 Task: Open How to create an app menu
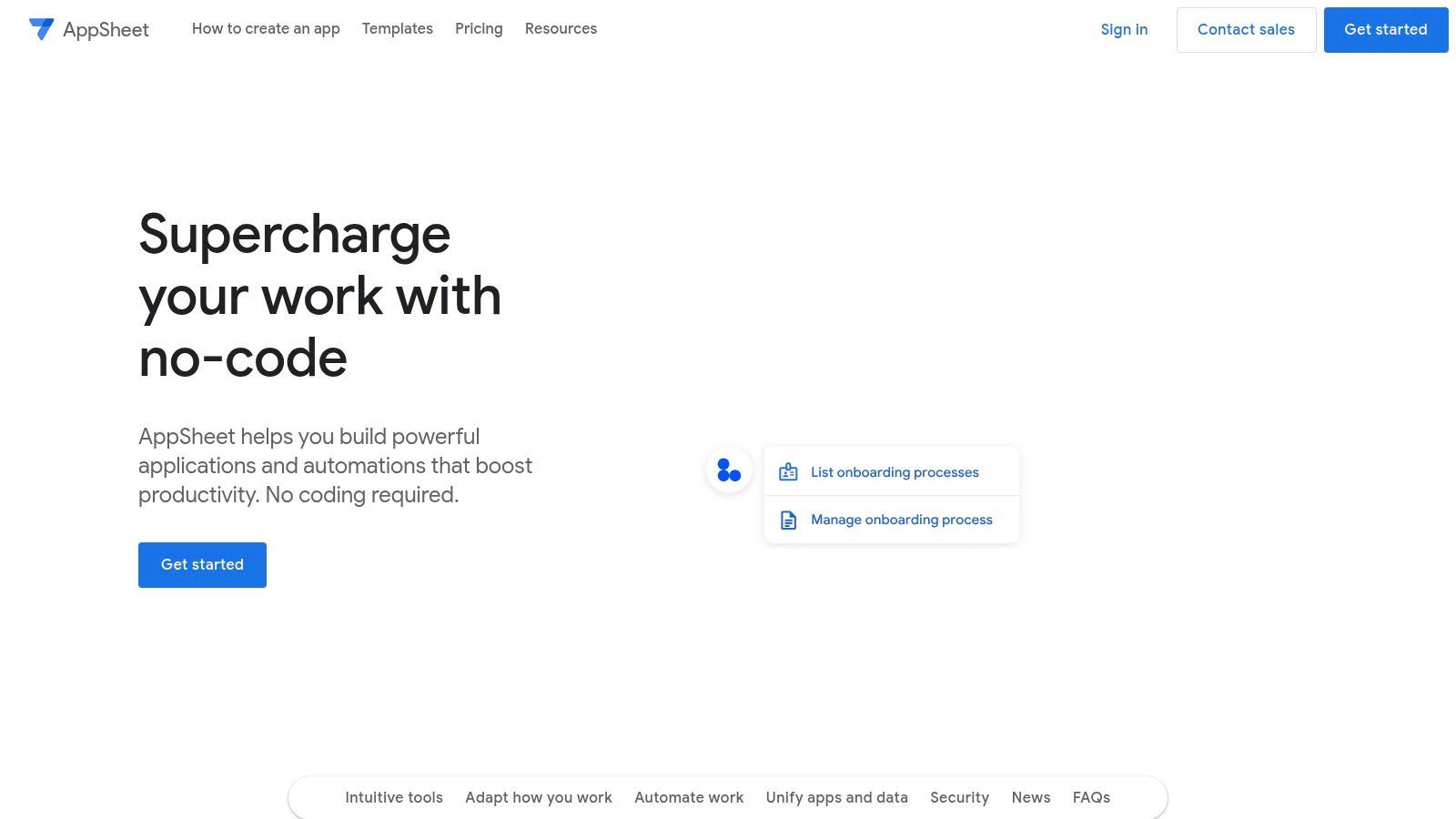coord(266,29)
